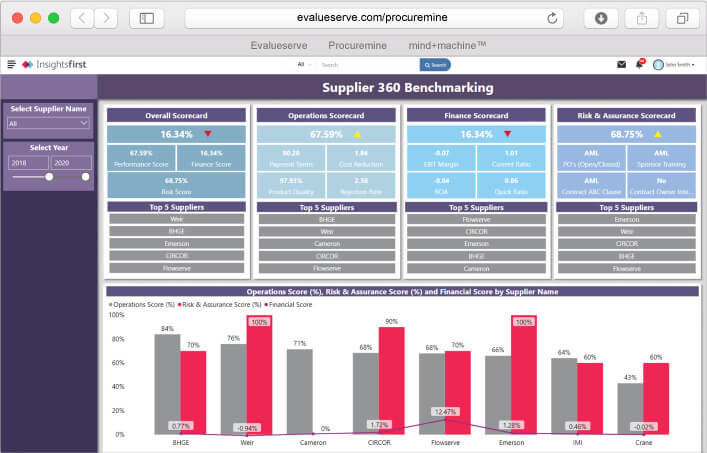The width and height of the screenshot is (707, 453).
Task: Go back with the browser back arrow
Action: click(x=82, y=18)
